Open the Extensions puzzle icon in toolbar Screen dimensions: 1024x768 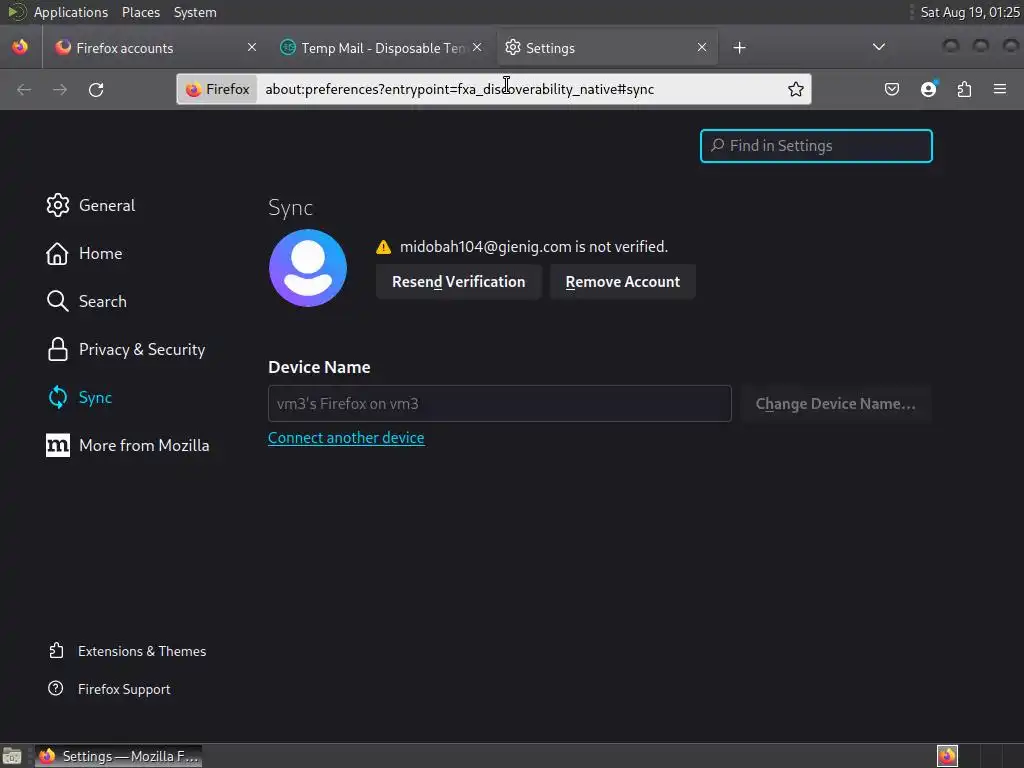pyautogui.click(x=964, y=89)
